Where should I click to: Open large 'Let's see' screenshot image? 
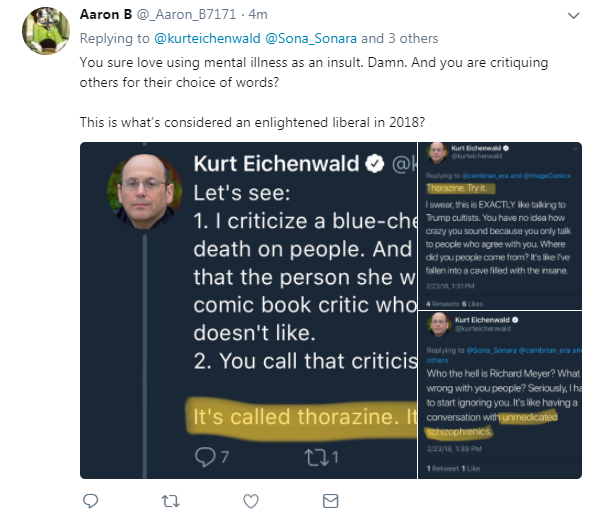(x=248, y=311)
